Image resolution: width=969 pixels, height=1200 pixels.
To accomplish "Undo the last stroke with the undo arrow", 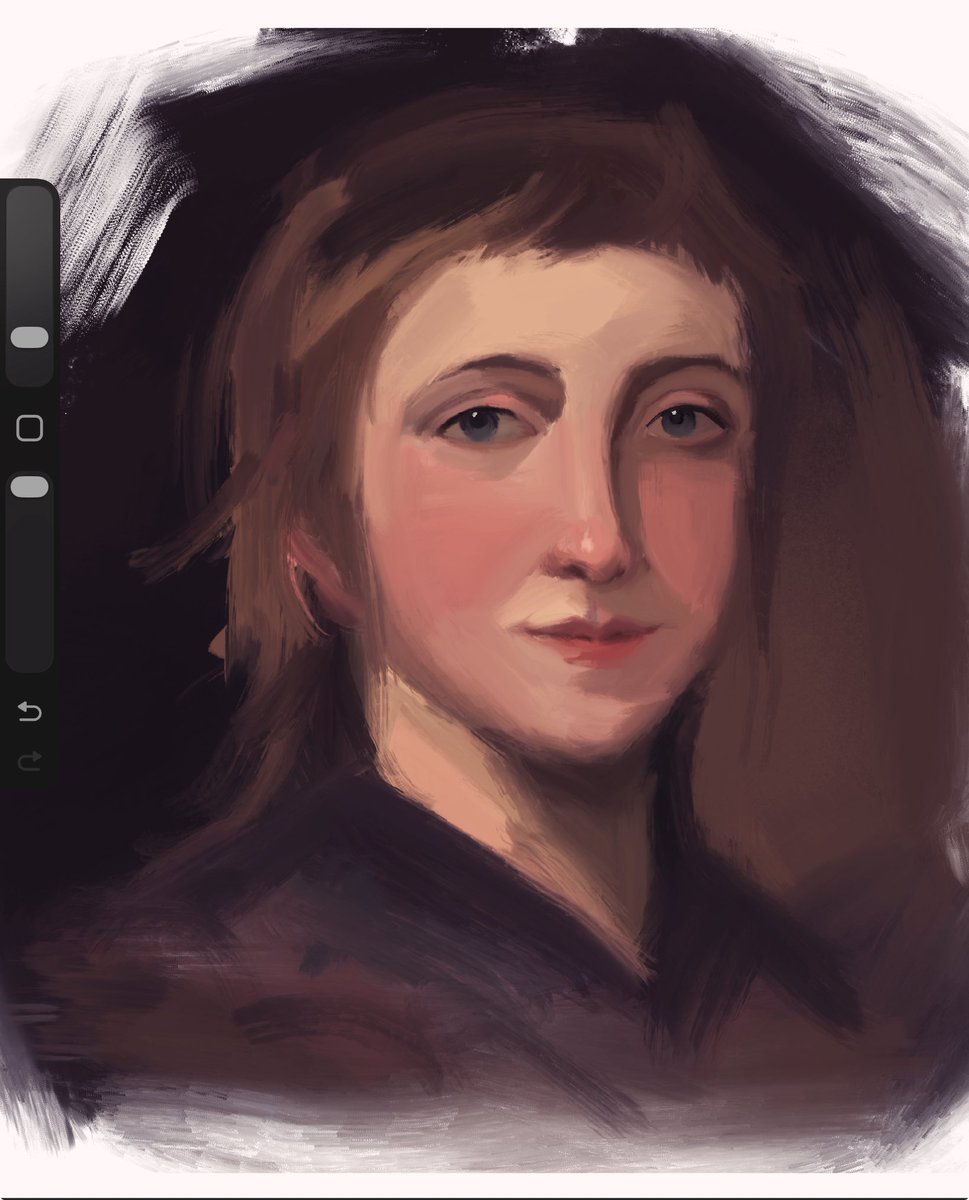I will tap(29, 711).
